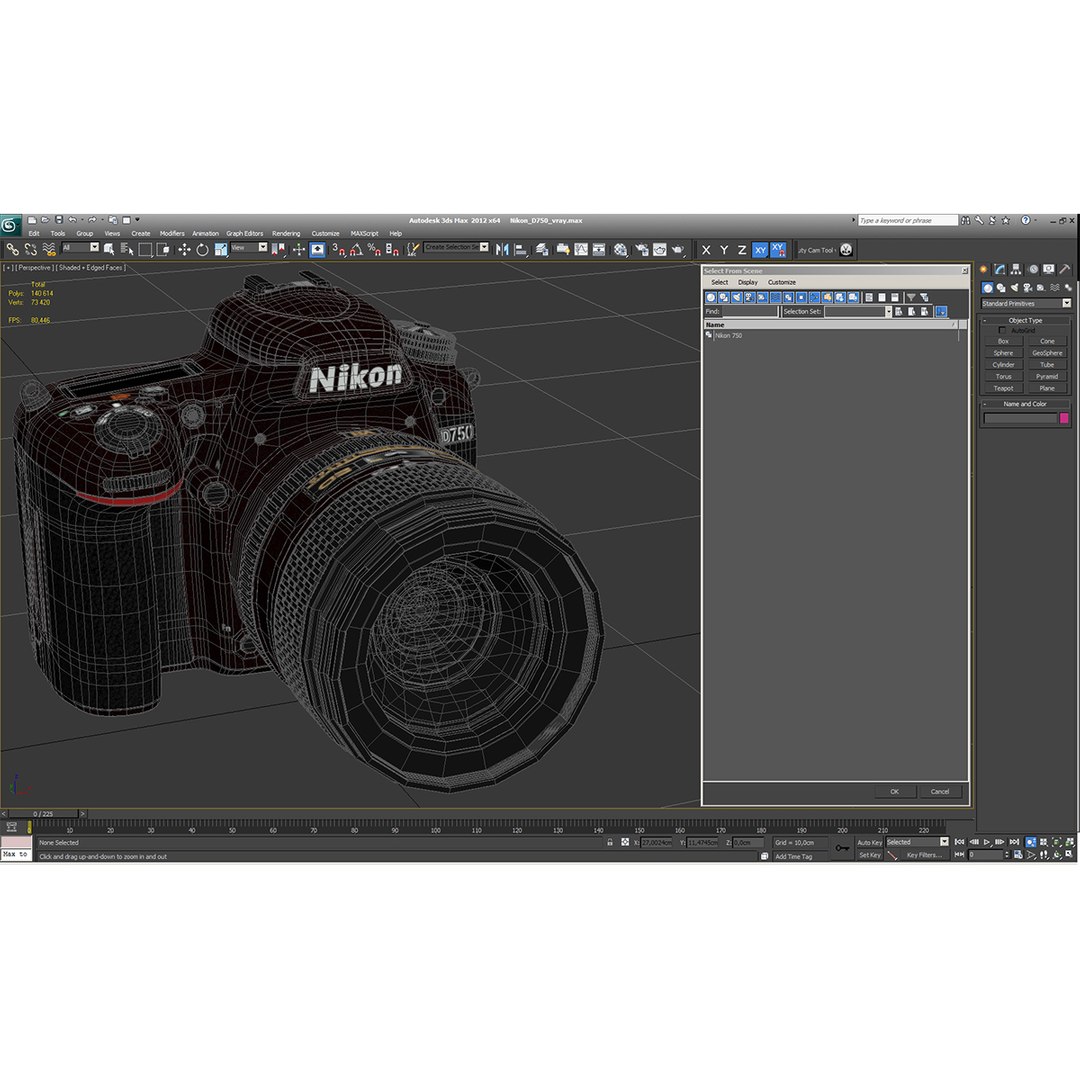
Task: Open the key filter Selected dropdown
Action: click(x=917, y=842)
